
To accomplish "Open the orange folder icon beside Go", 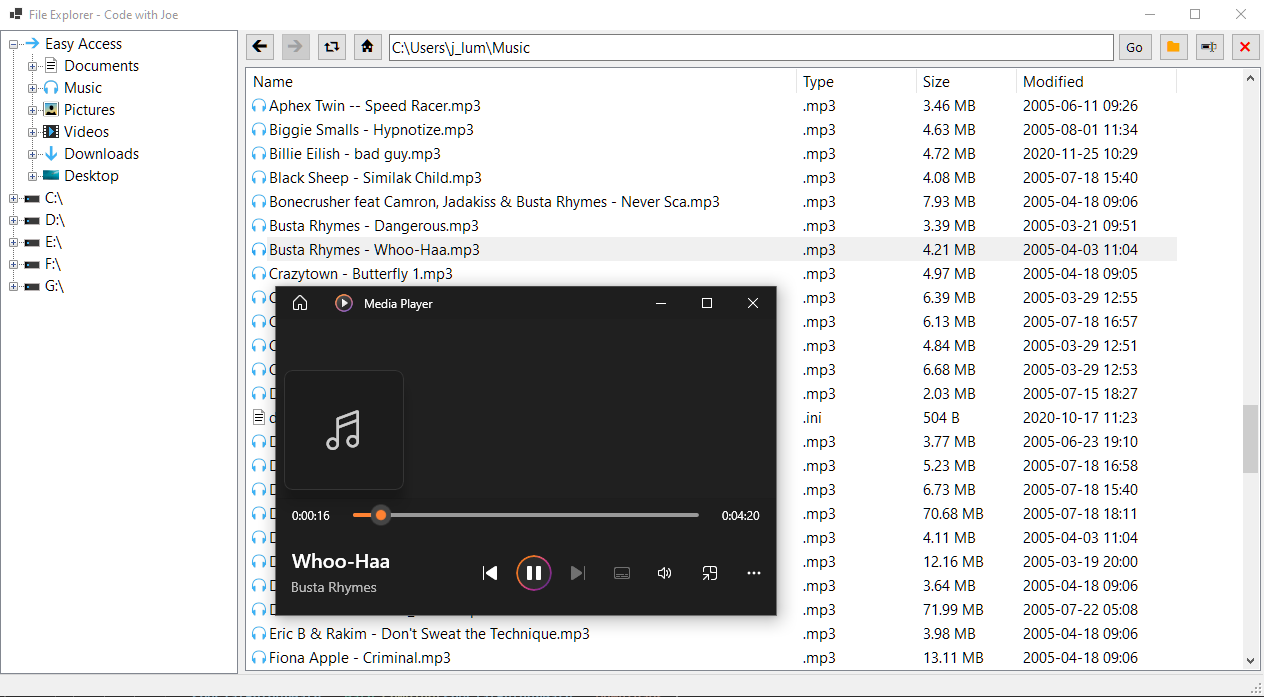I will coord(1173,46).
